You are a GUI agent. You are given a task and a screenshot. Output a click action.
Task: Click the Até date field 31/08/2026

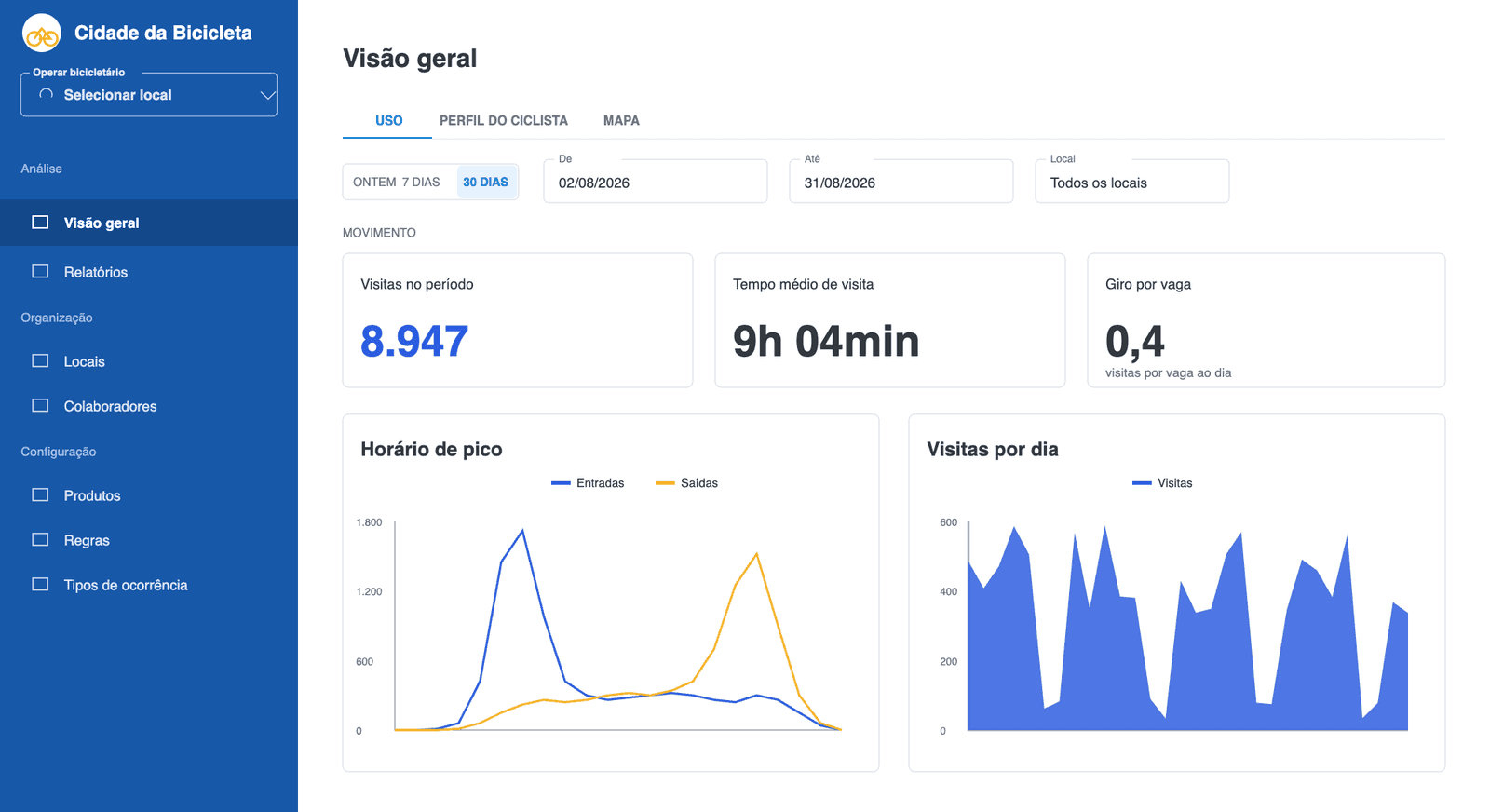[901, 182]
